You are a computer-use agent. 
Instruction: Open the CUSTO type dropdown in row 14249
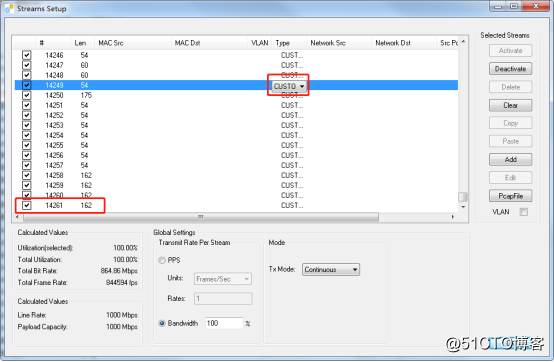click(x=289, y=86)
